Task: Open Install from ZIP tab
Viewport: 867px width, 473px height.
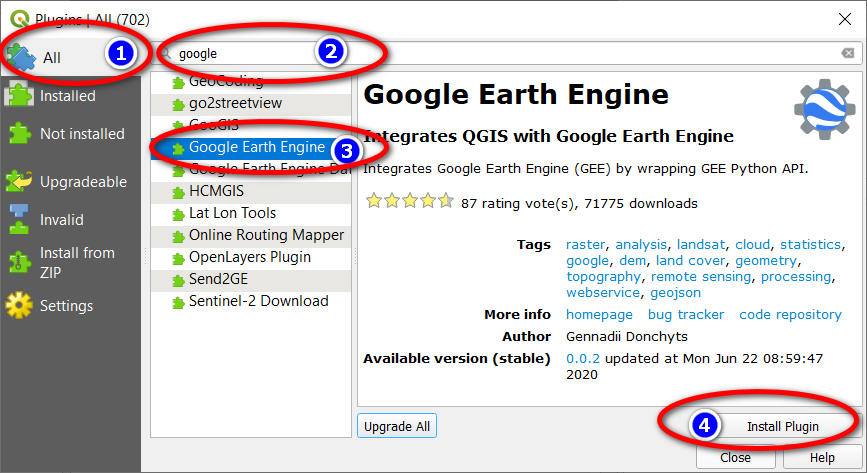Action: [x=71, y=263]
